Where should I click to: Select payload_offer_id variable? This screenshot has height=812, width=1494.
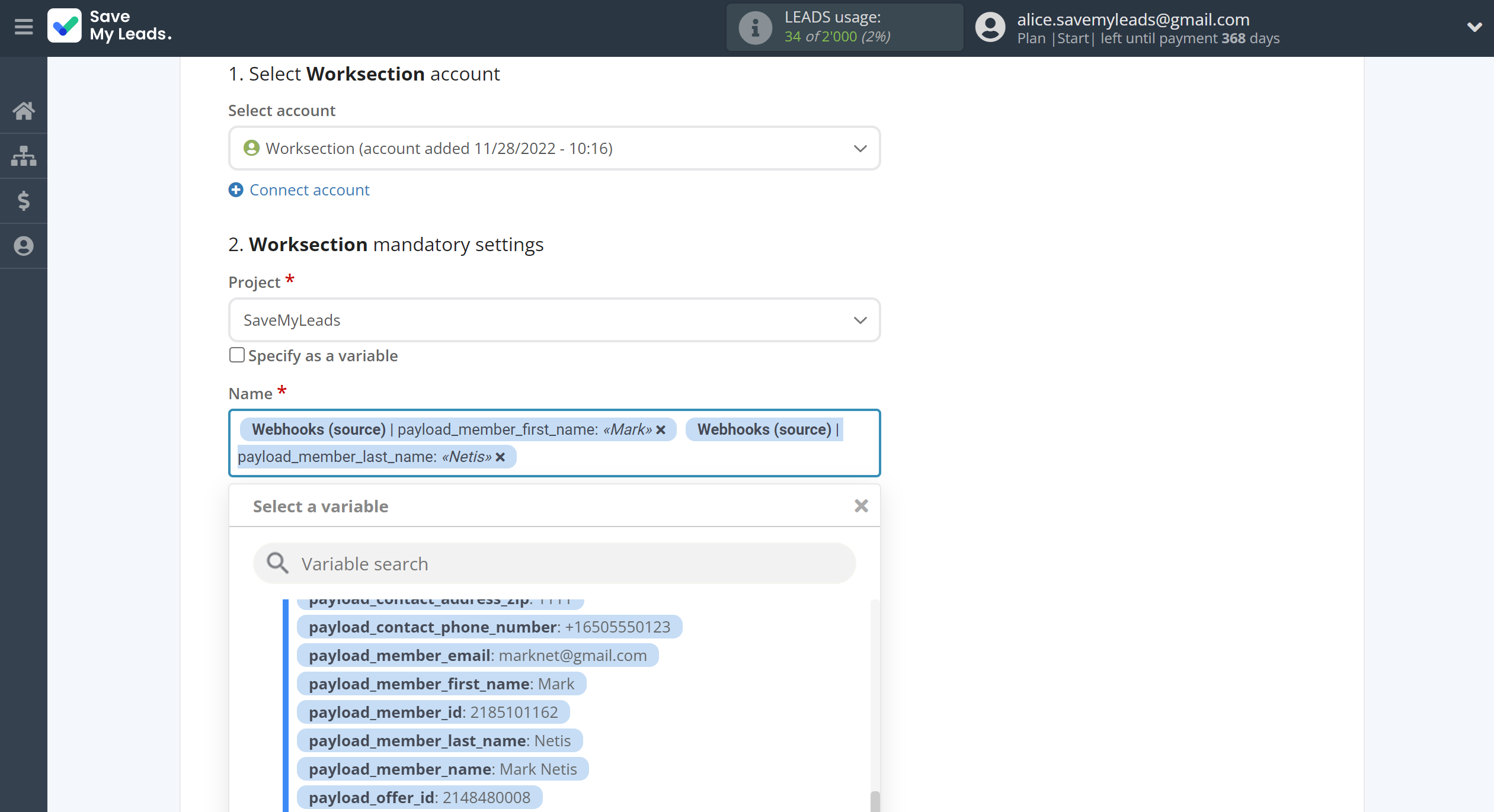[420, 797]
